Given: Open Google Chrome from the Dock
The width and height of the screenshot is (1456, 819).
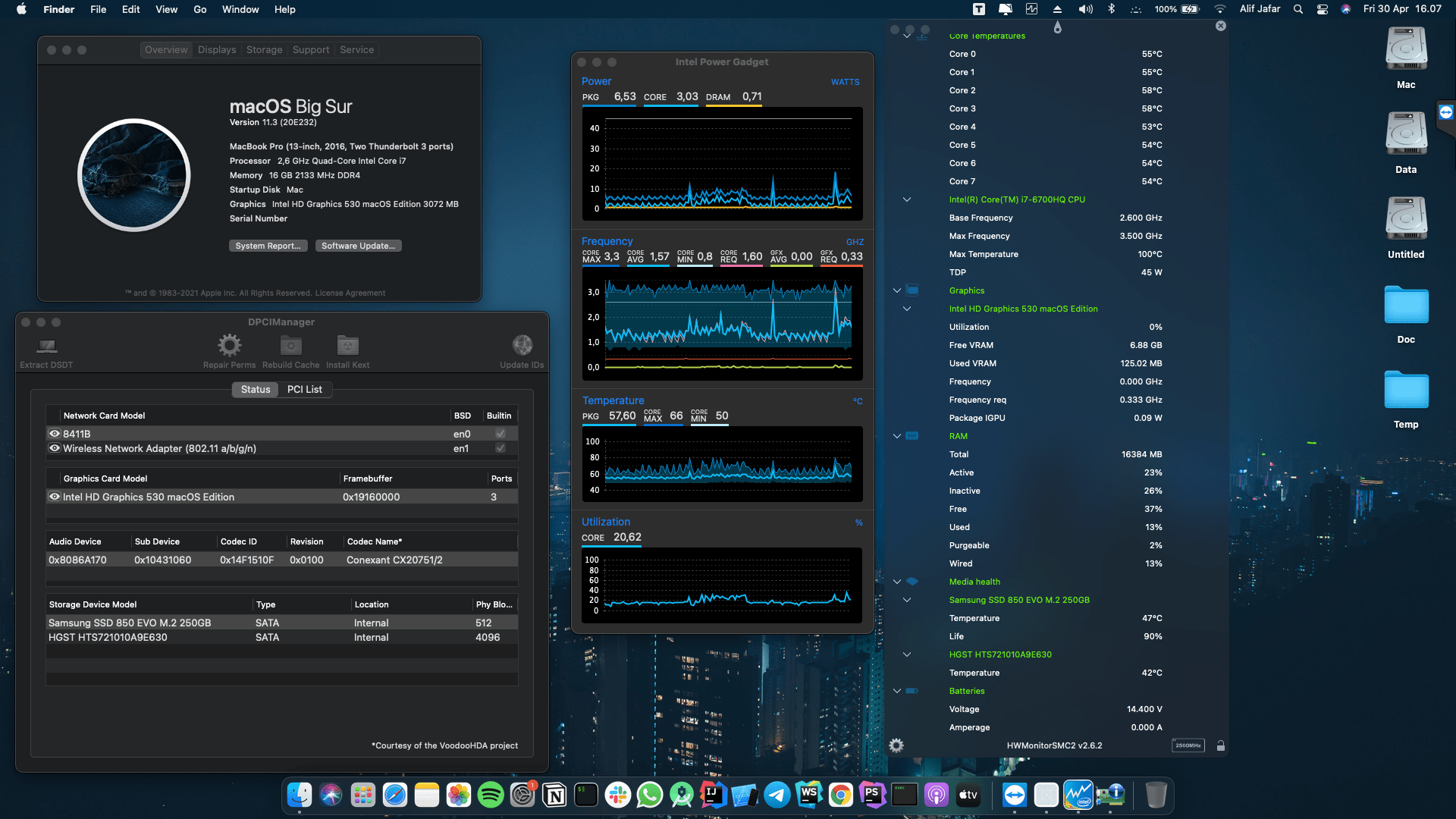Looking at the screenshot, I should click(x=841, y=795).
